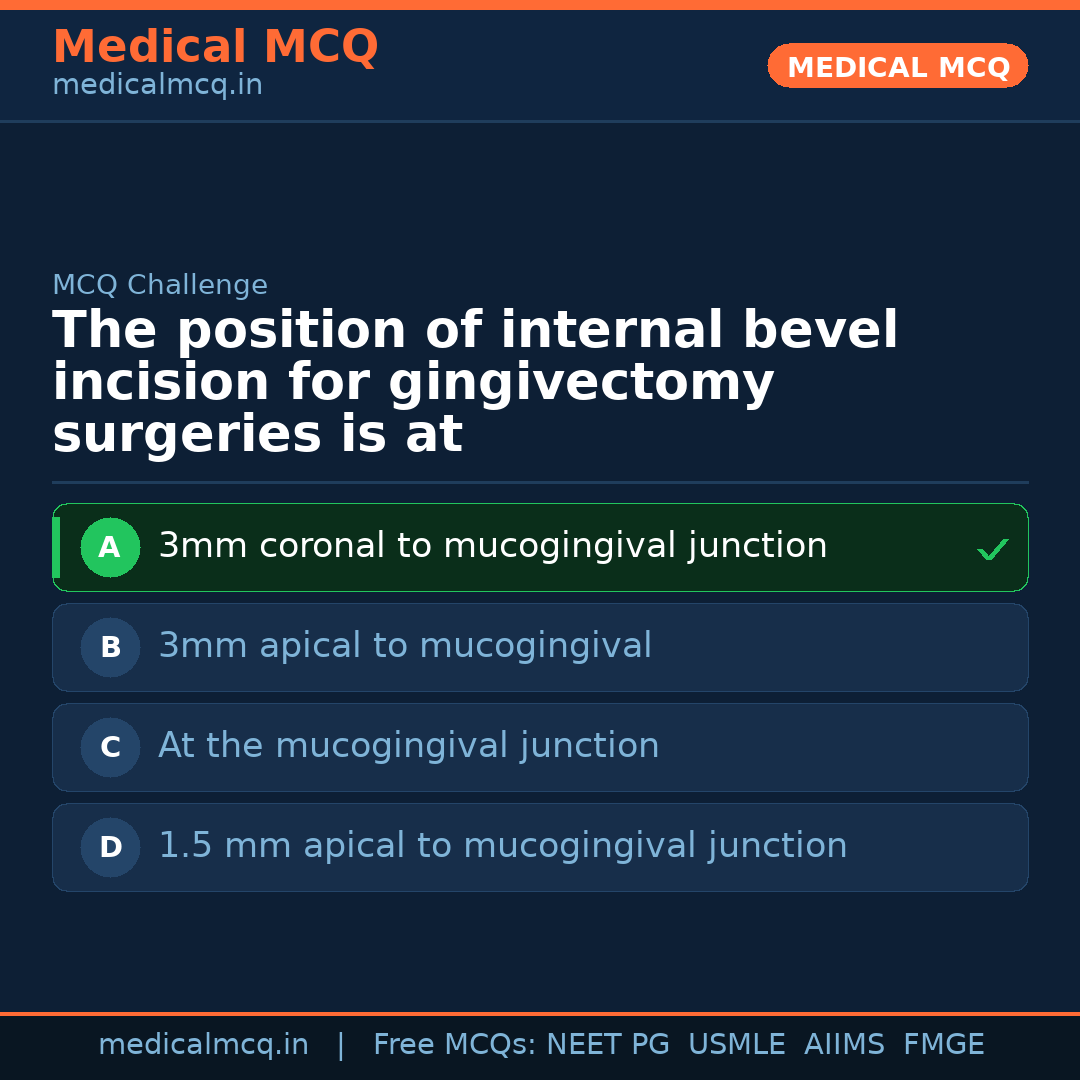Click the 'MCQ Challenge' label

point(160,286)
